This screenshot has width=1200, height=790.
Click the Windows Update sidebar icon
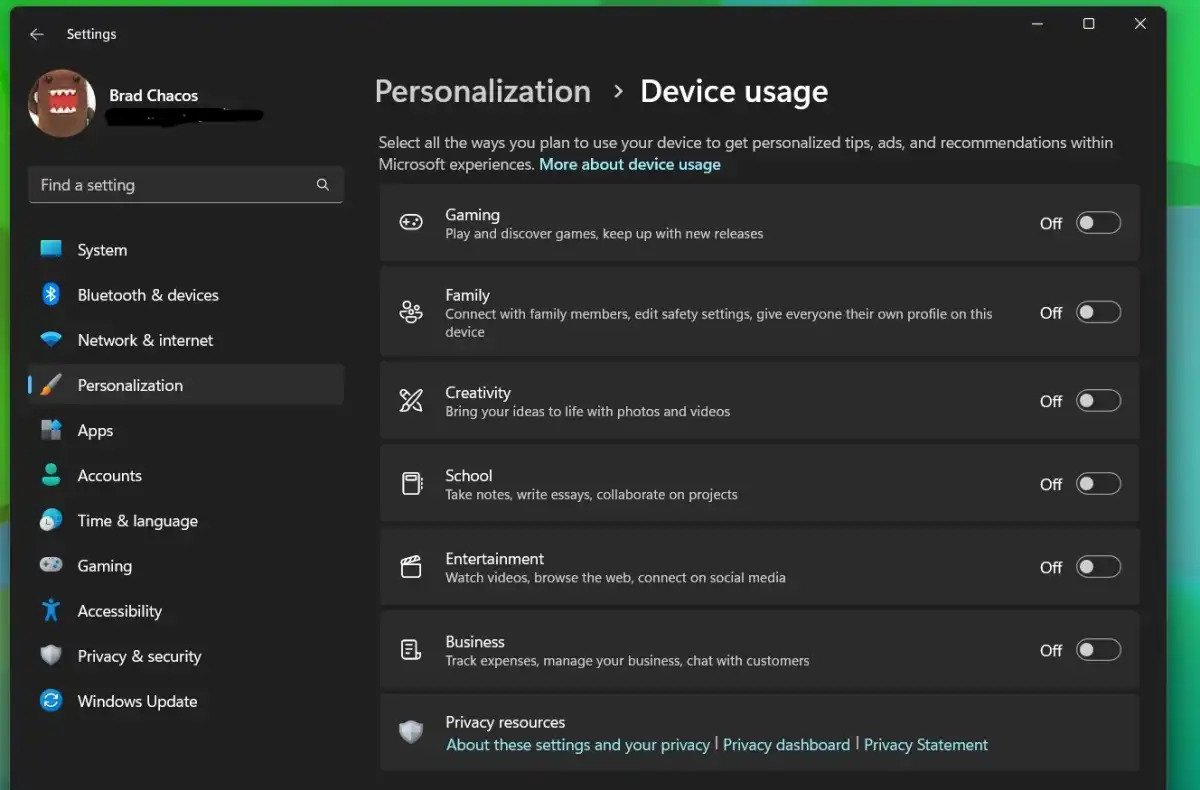(x=50, y=701)
